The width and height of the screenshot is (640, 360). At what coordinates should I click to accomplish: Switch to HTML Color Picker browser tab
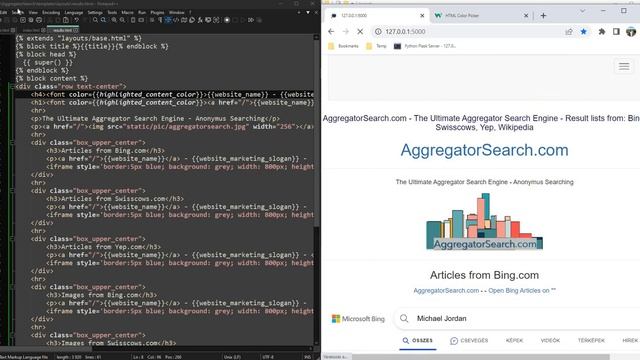(x=482, y=16)
